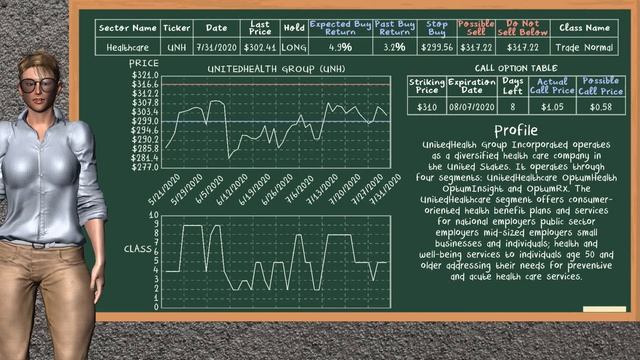This screenshot has height=360, width=640.
Task: Select the 4.9% expected return cell
Action: point(340,47)
